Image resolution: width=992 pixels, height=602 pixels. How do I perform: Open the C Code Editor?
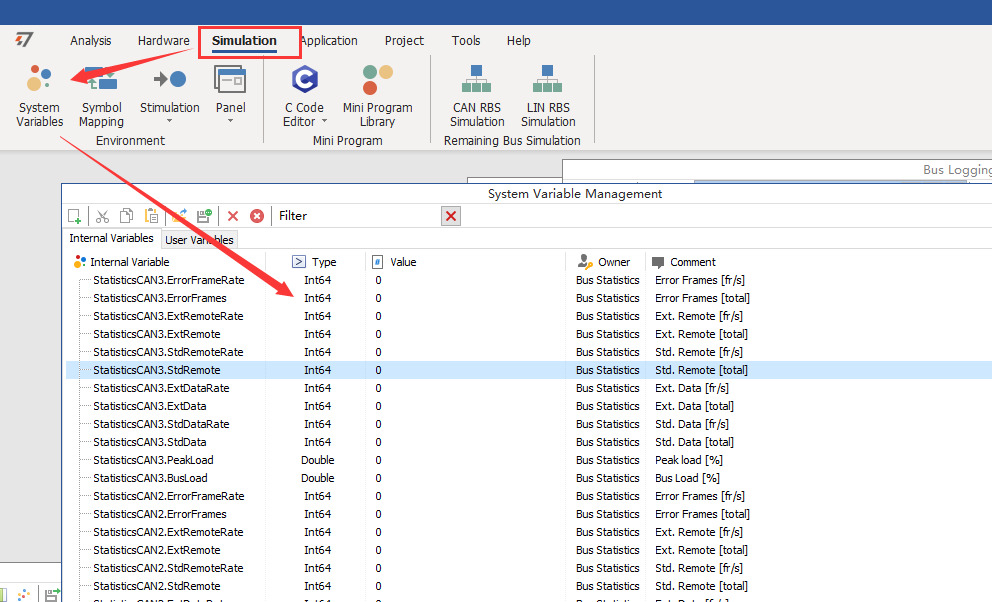click(303, 90)
